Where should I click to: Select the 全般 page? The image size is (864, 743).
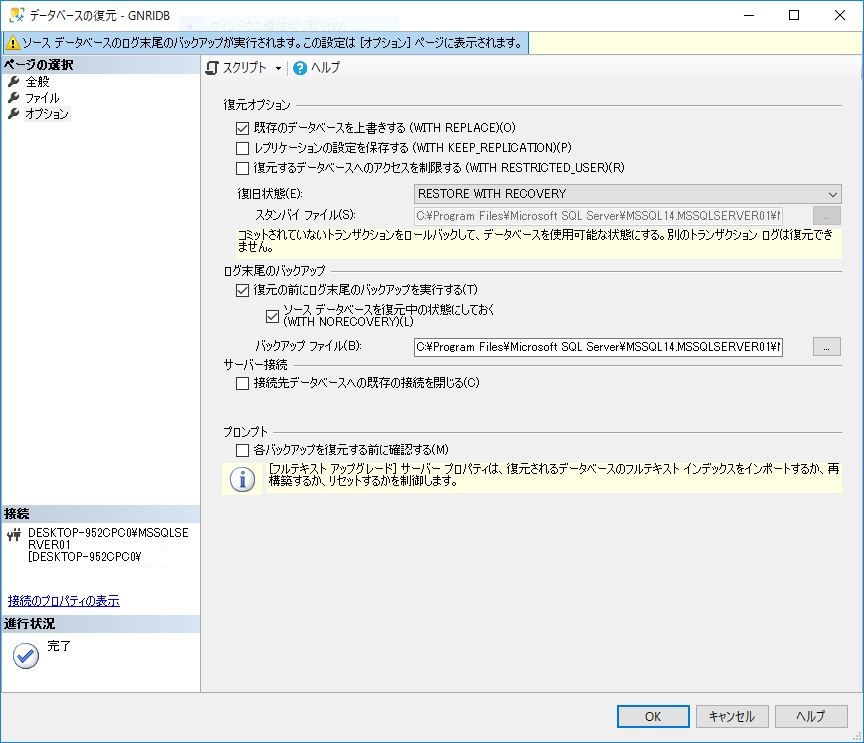(x=37, y=82)
